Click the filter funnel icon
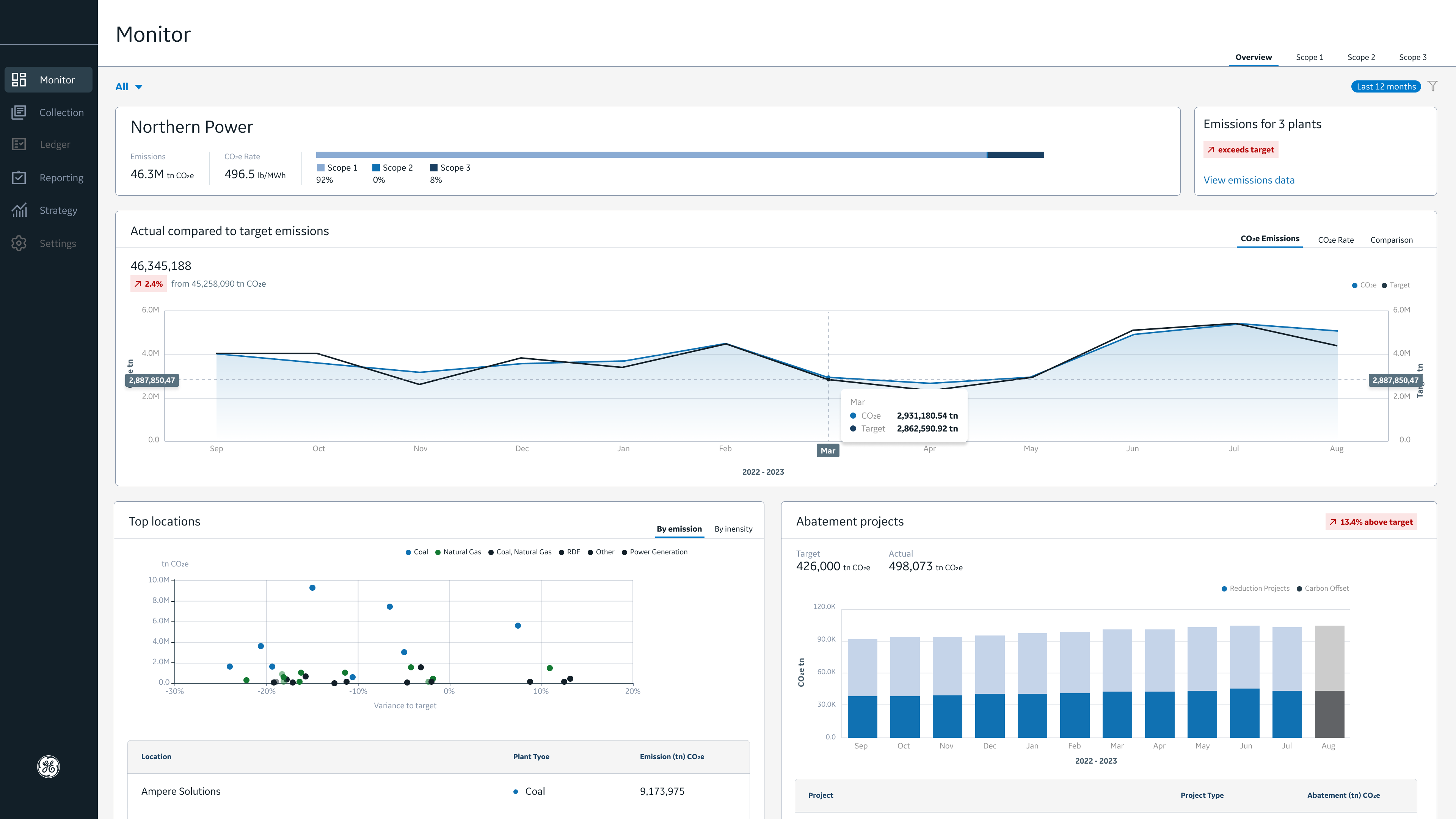 (x=1432, y=86)
